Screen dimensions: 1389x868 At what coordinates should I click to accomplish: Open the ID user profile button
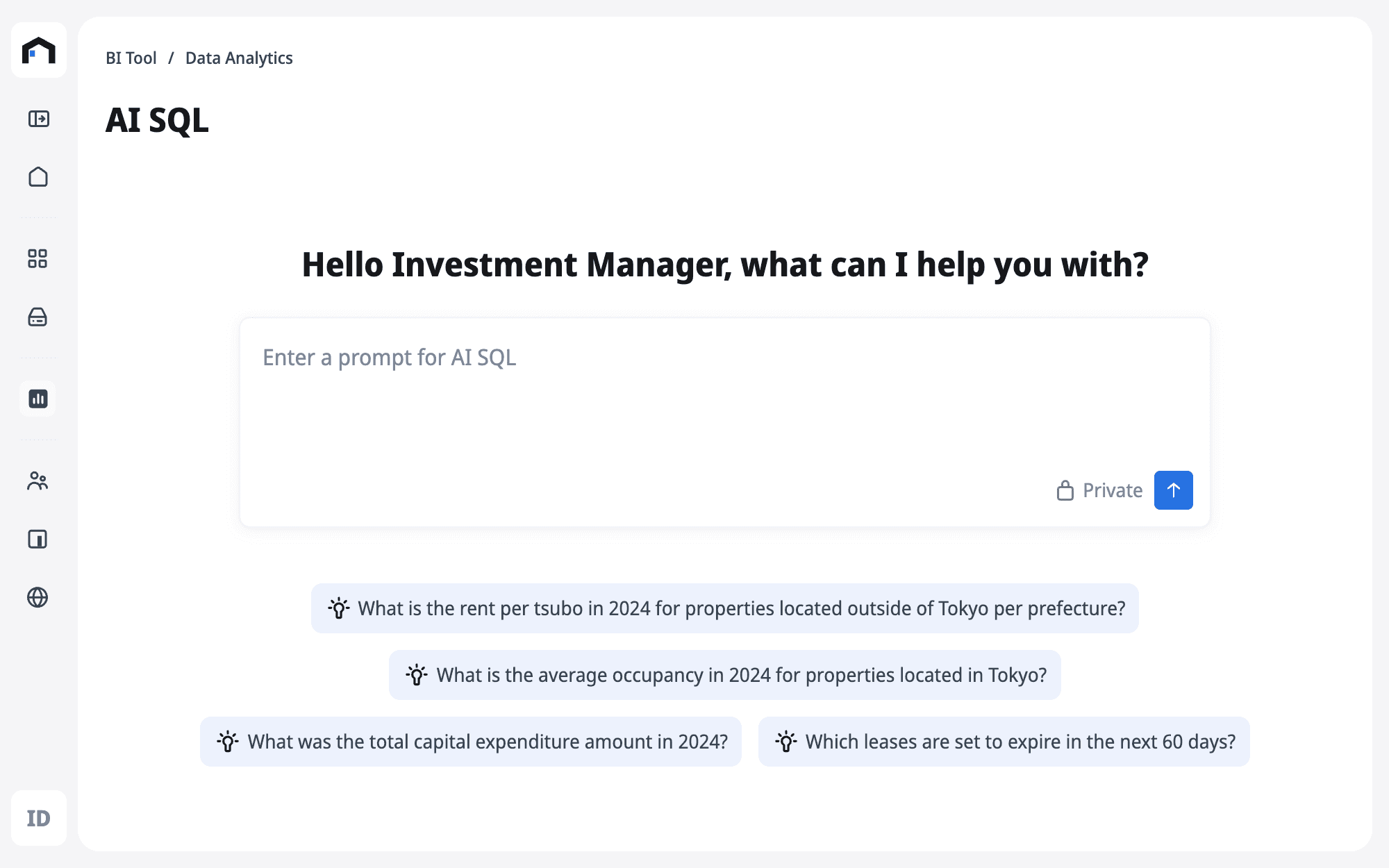39,818
